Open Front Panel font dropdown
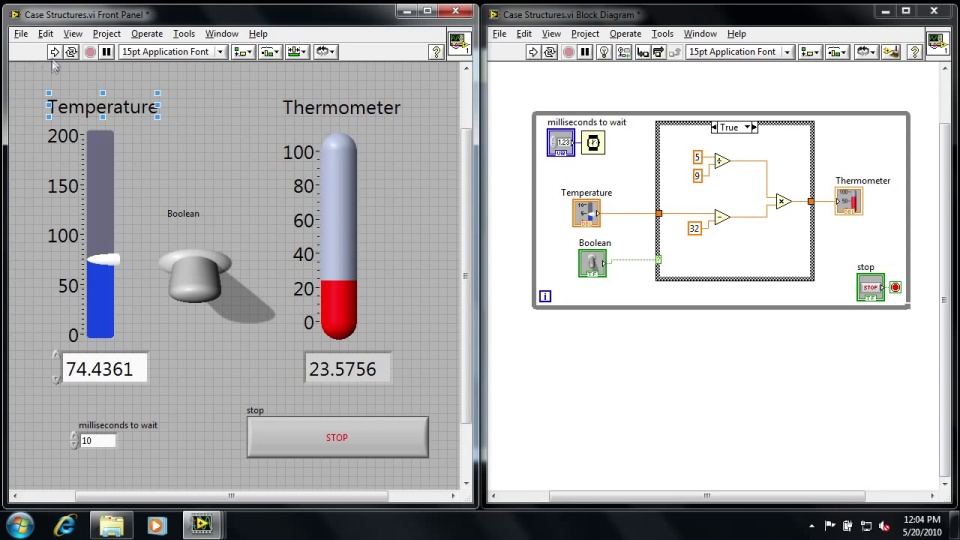This screenshot has height=540, width=960. pyautogui.click(x=220, y=52)
